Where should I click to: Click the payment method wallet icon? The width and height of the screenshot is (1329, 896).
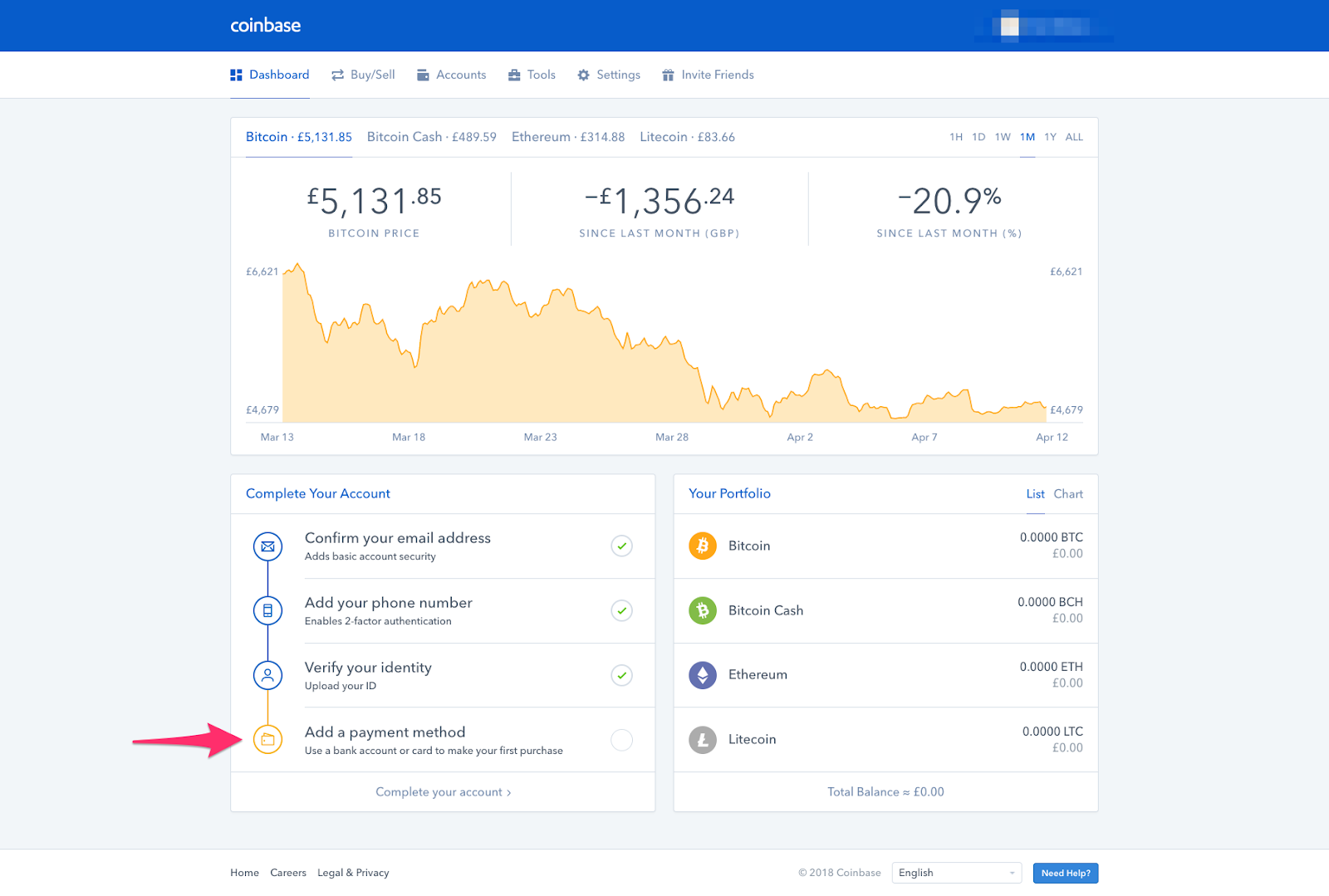pyautogui.click(x=267, y=739)
